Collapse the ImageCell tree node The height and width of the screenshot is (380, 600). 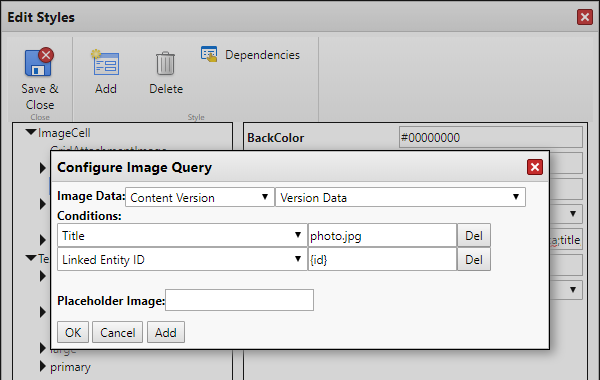31,132
